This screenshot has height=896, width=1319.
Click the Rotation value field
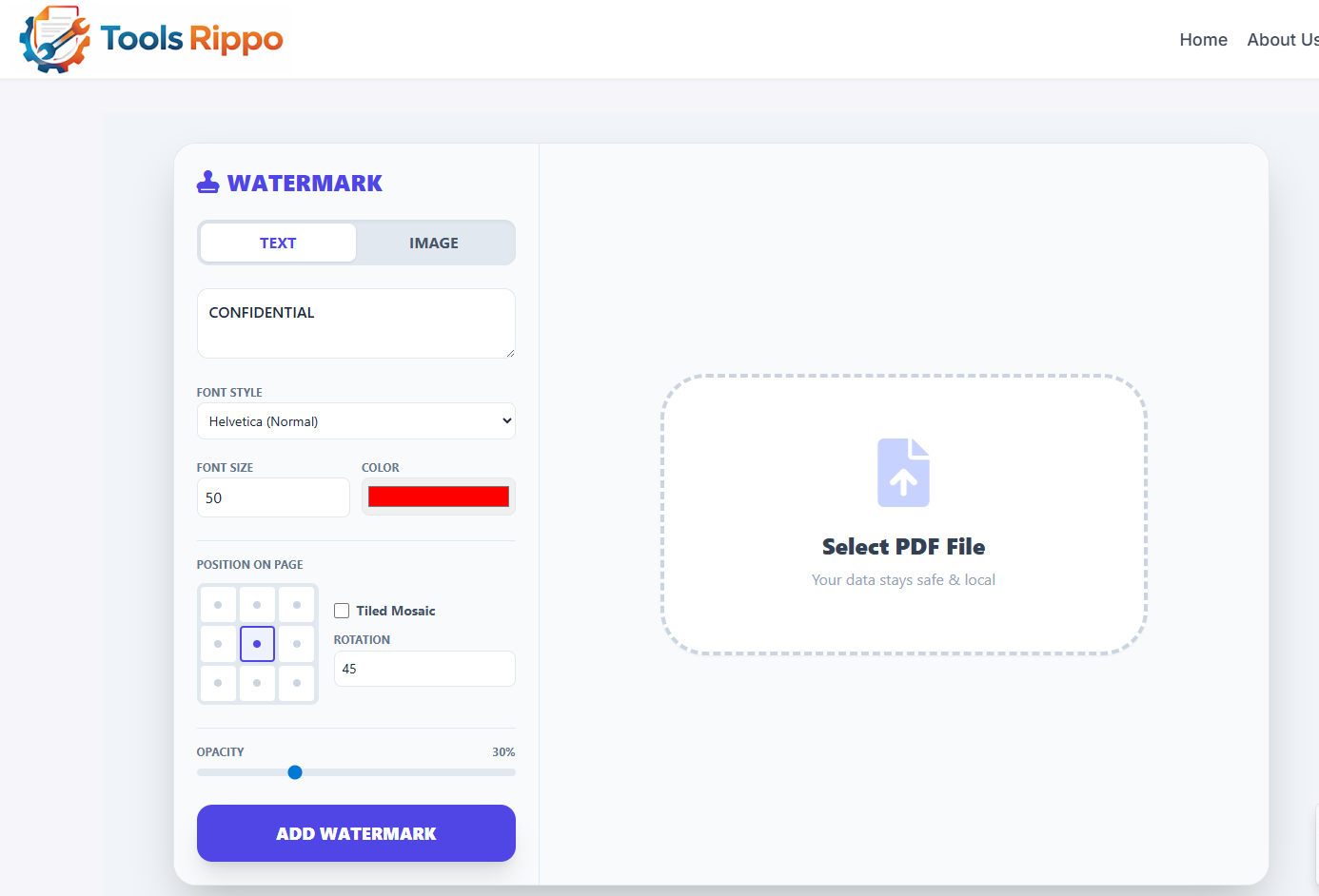(x=424, y=669)
